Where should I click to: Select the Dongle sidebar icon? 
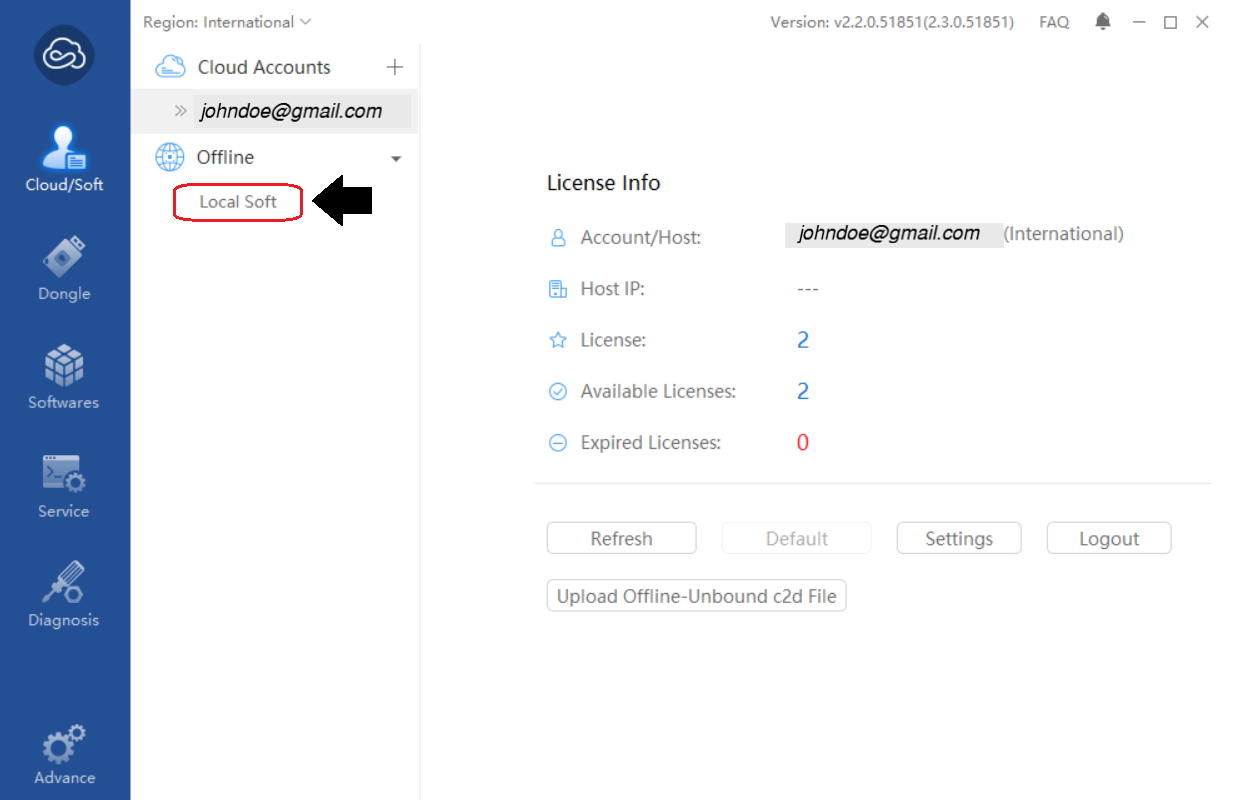63,258
